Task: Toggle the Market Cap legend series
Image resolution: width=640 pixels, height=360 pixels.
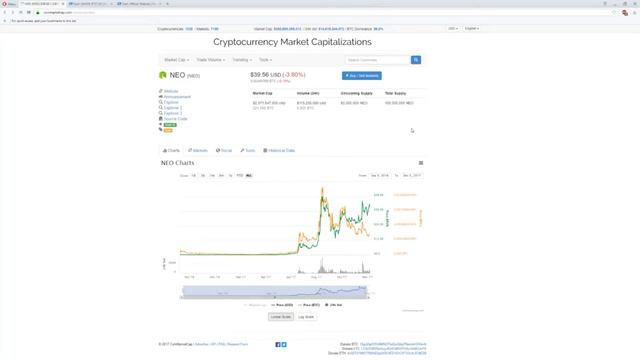Action: click(x=255, y=305)
